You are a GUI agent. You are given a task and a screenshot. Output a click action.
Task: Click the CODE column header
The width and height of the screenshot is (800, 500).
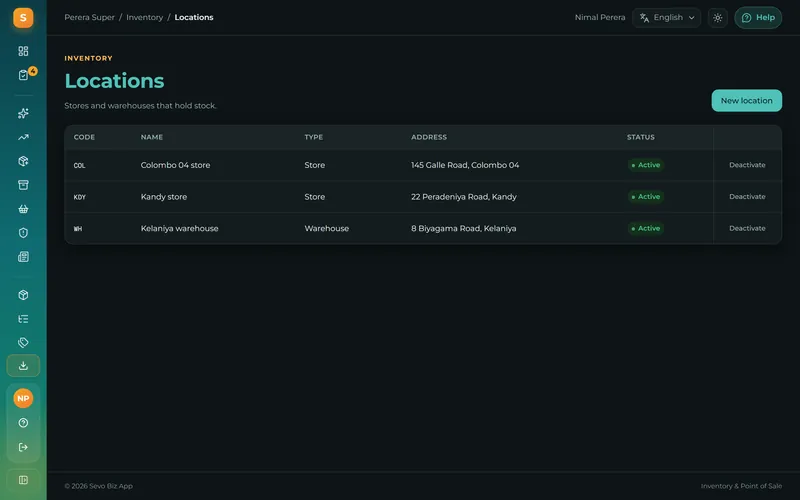point(84,137)
